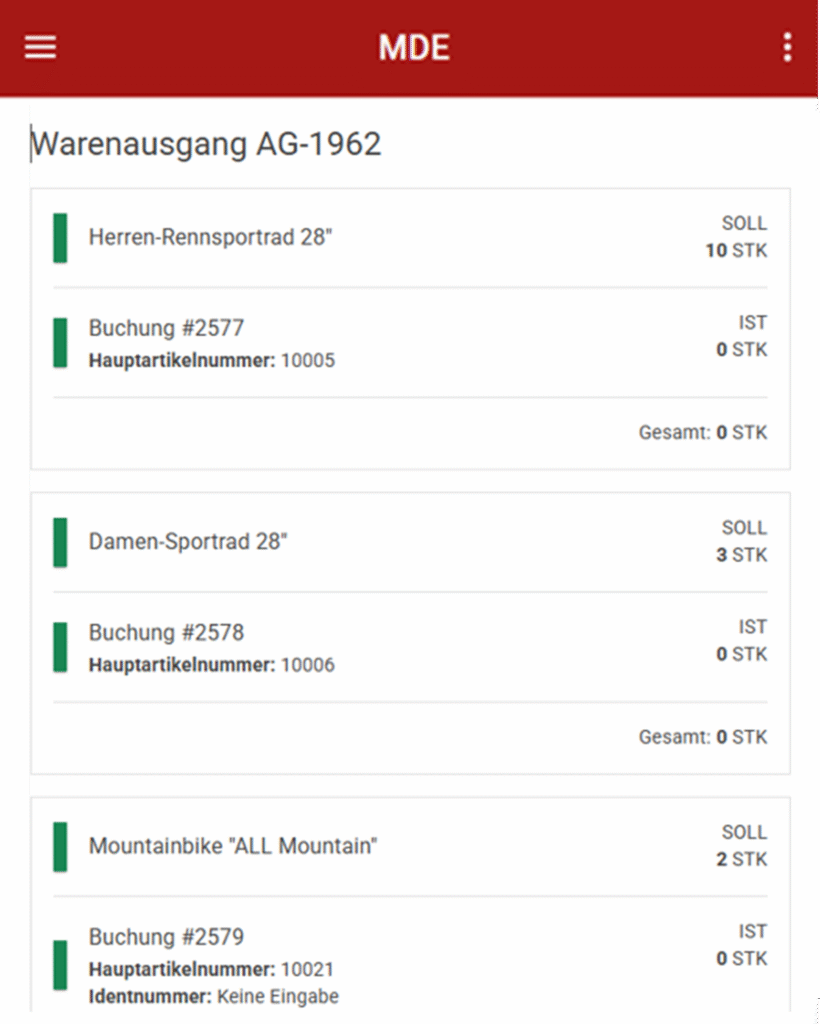The width and height of the screenshot is (820, 1024).
Task: Click green status bar beside Buchung #2579
Action: [60, 964]
